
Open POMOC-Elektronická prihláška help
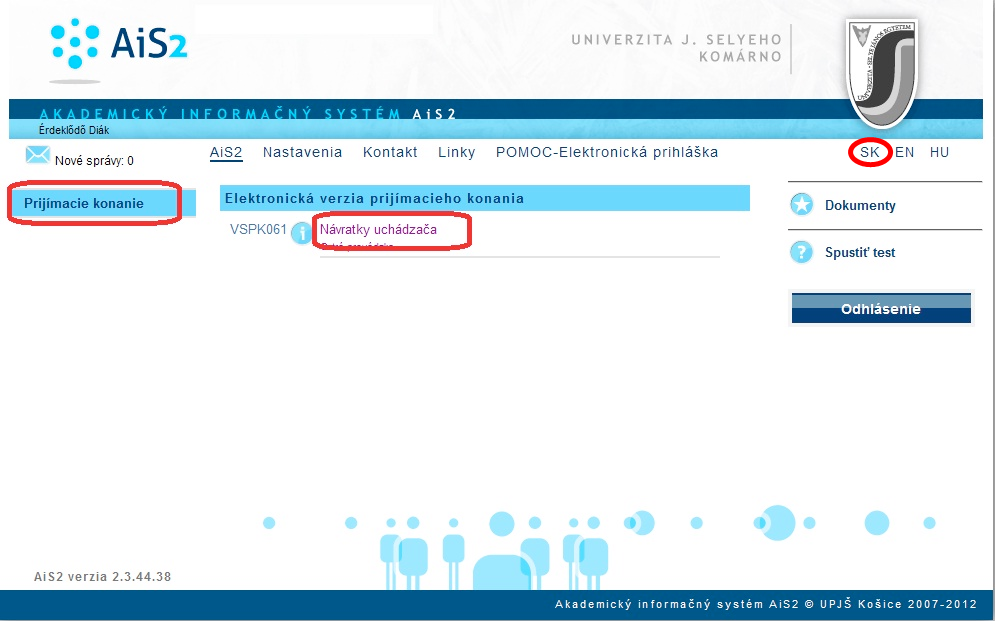point(607,152)
